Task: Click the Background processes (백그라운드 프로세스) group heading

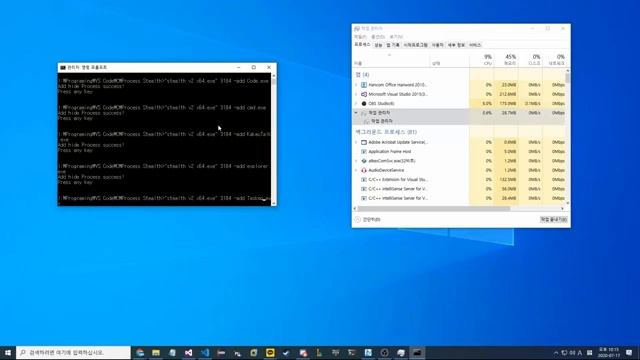Action: point(386,132)
